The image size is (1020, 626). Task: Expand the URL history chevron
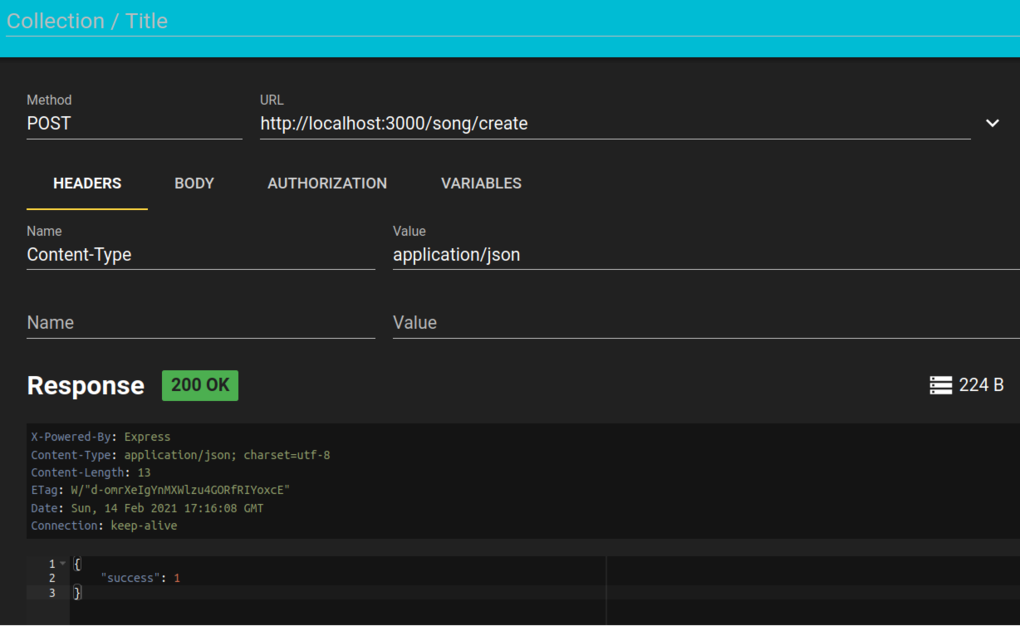point(992,123)
